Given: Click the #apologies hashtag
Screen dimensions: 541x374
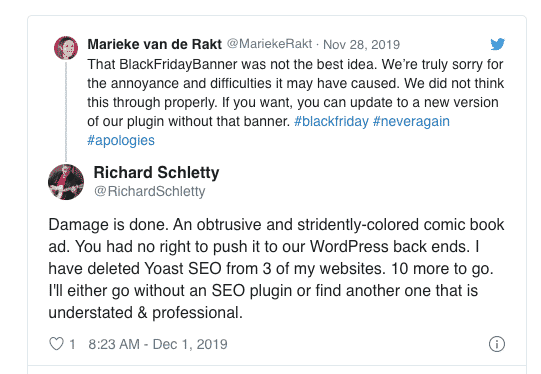Looking at the screenshot, I should tap(121, 140).
